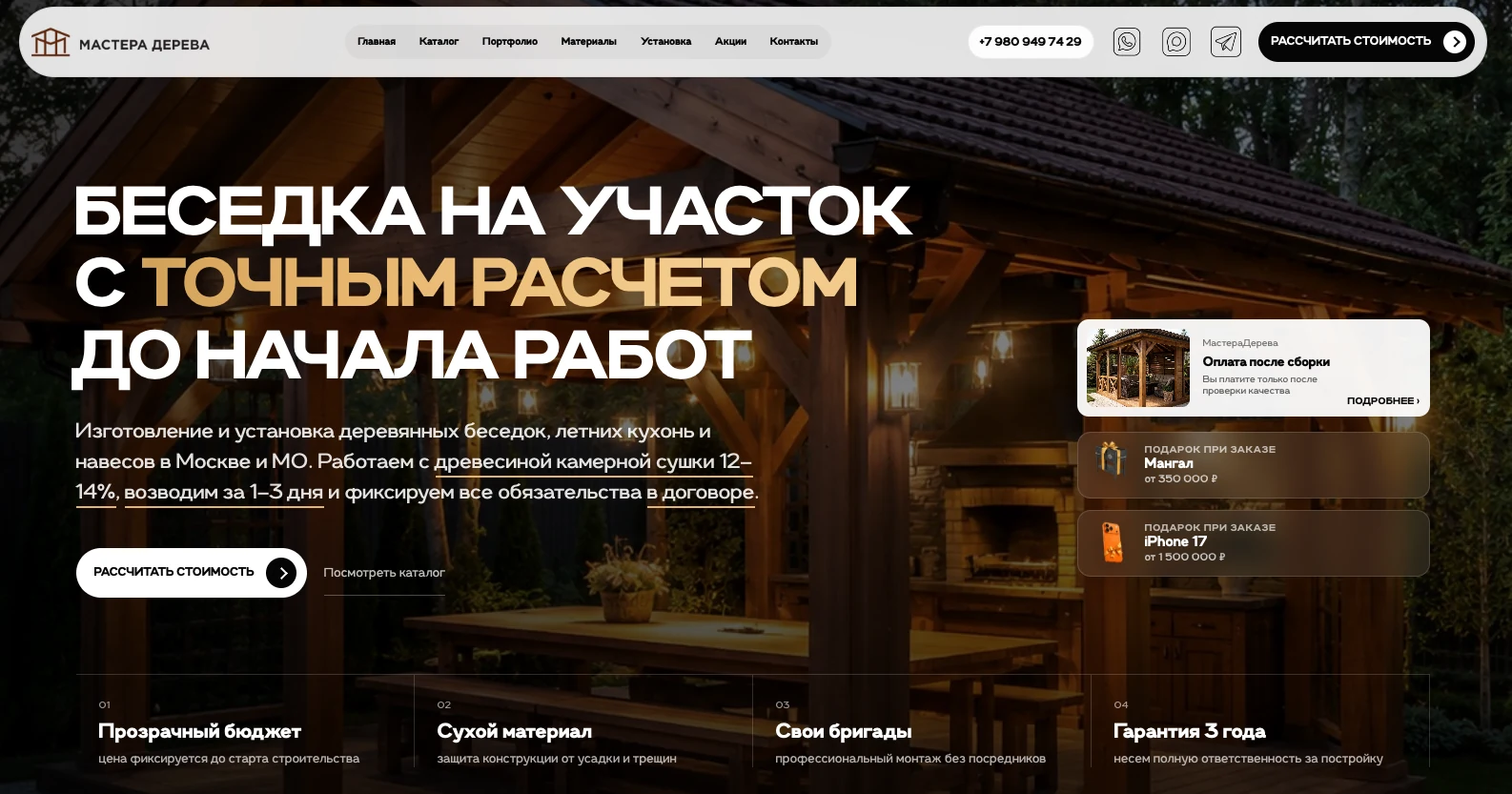Go to the Главная menu item
1512x794 pixels.
pos(377,42)
